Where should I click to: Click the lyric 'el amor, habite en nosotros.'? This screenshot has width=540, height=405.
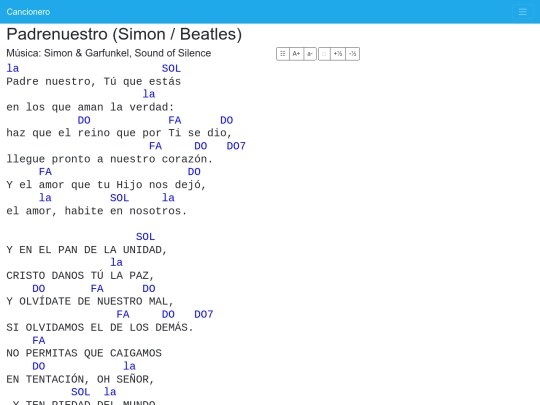click(x=97, y=211)
